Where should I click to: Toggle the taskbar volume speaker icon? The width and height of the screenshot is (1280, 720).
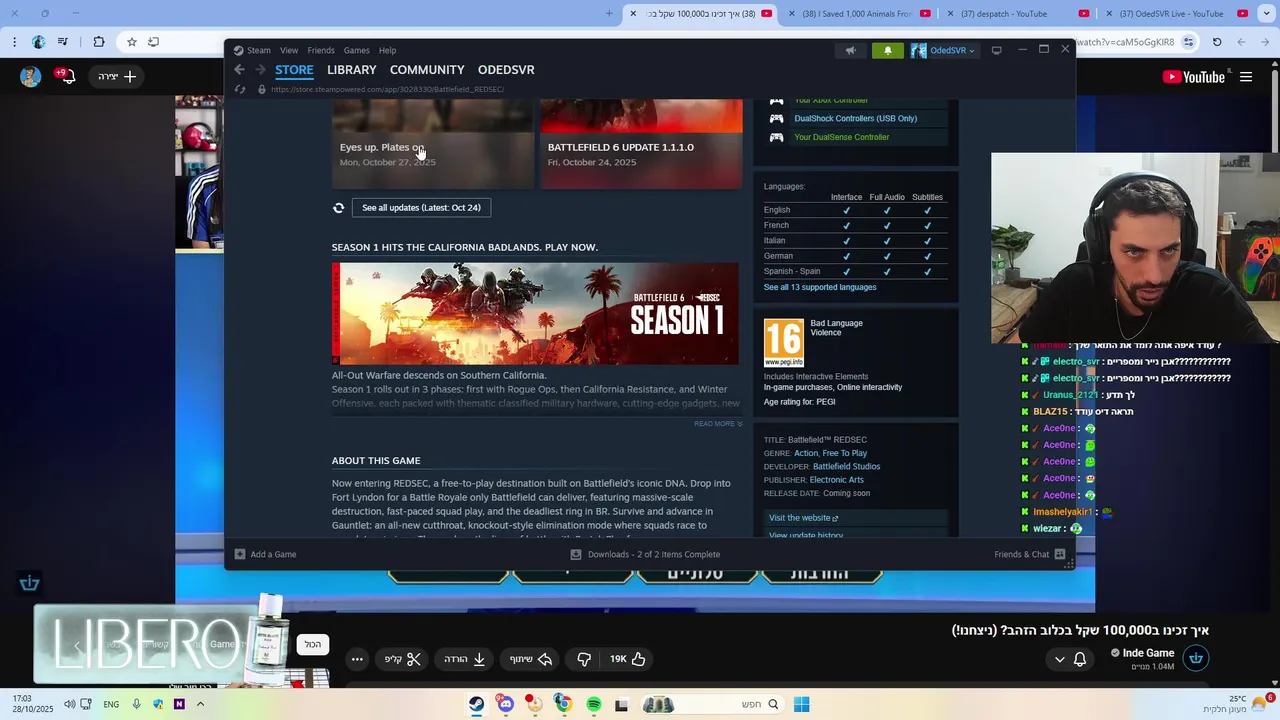tap(69, 704)
